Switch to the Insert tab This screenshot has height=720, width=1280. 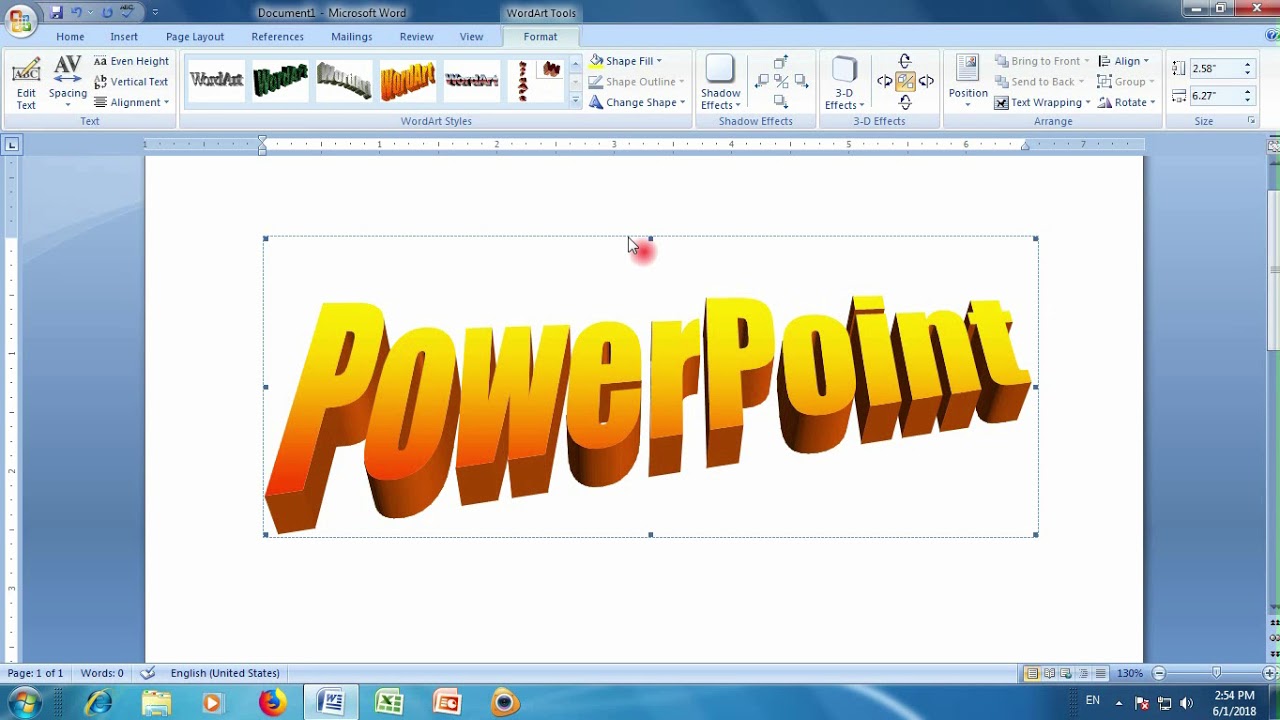[124, 37]
